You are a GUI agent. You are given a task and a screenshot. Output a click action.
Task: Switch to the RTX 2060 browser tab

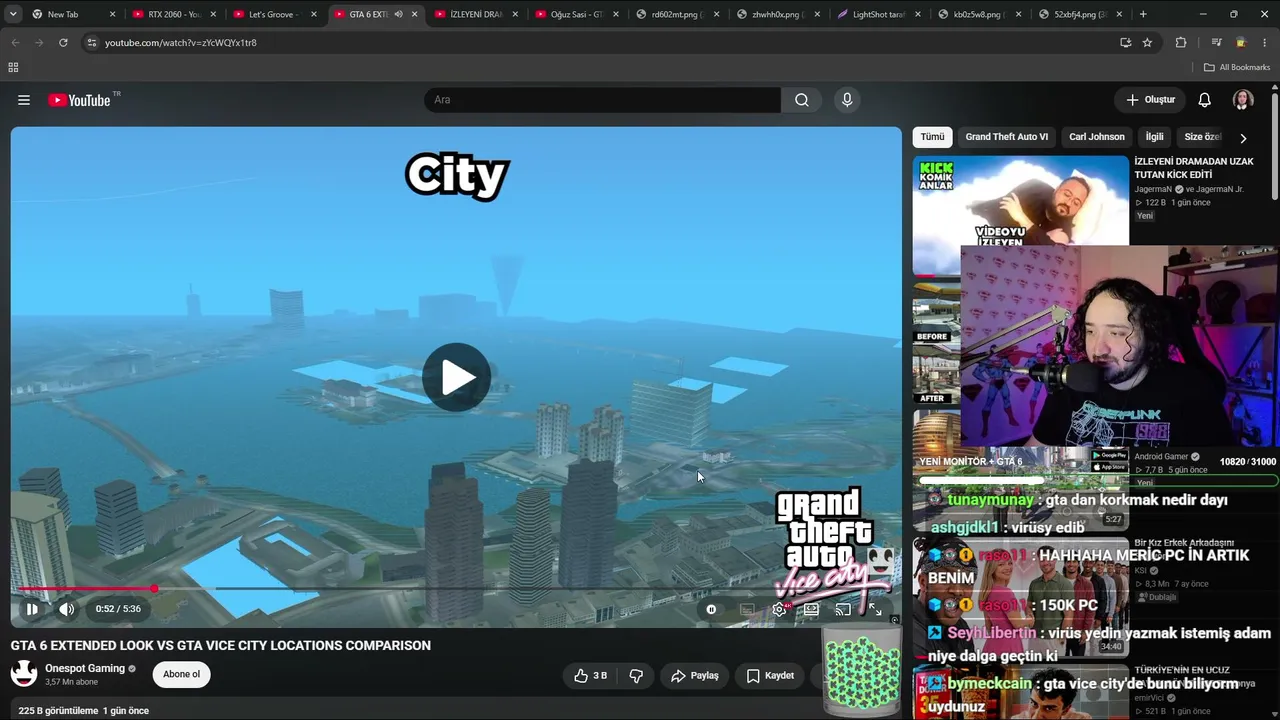(174, 15)
